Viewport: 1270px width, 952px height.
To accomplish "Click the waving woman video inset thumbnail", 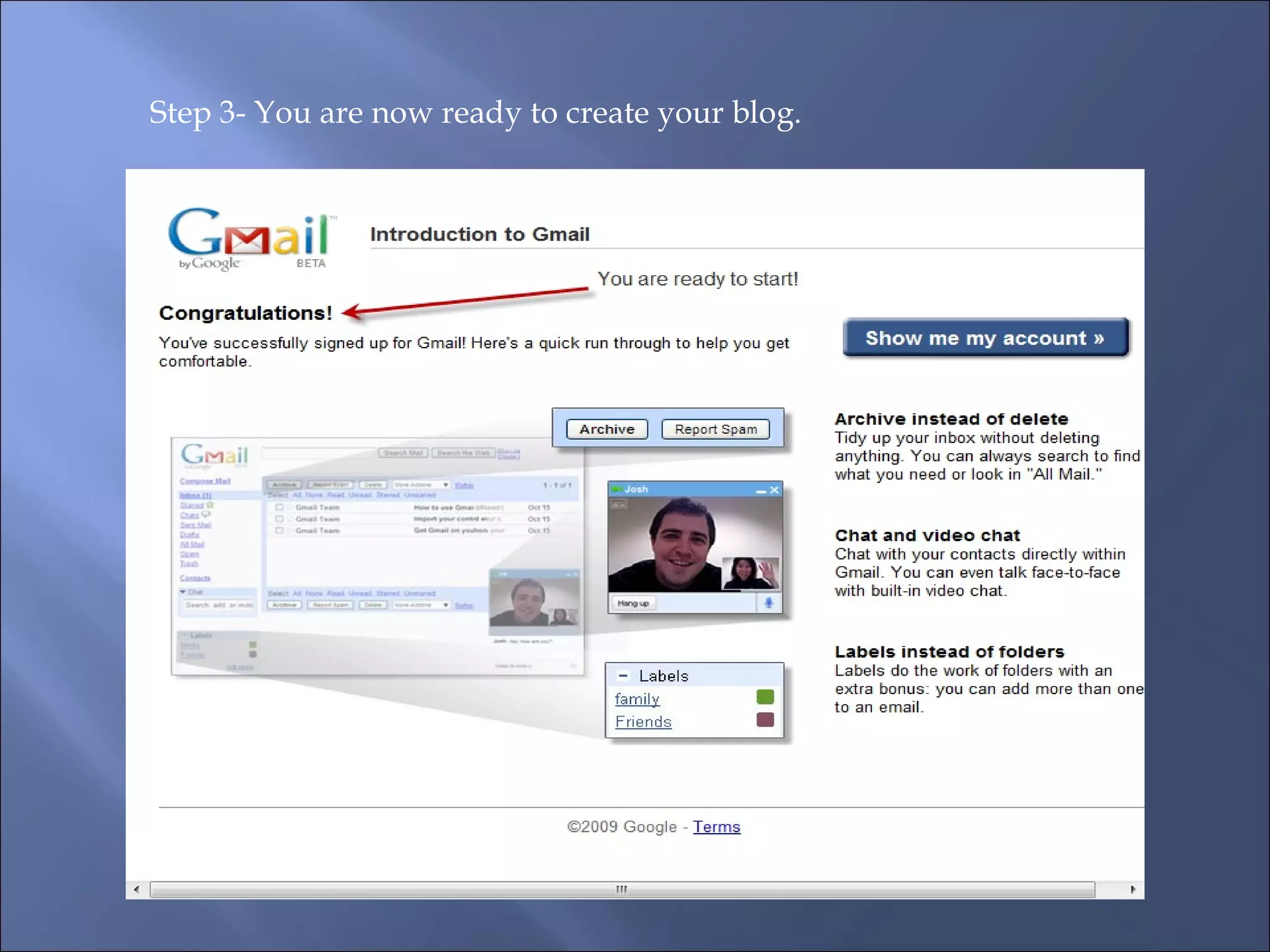I will point(750,573).
